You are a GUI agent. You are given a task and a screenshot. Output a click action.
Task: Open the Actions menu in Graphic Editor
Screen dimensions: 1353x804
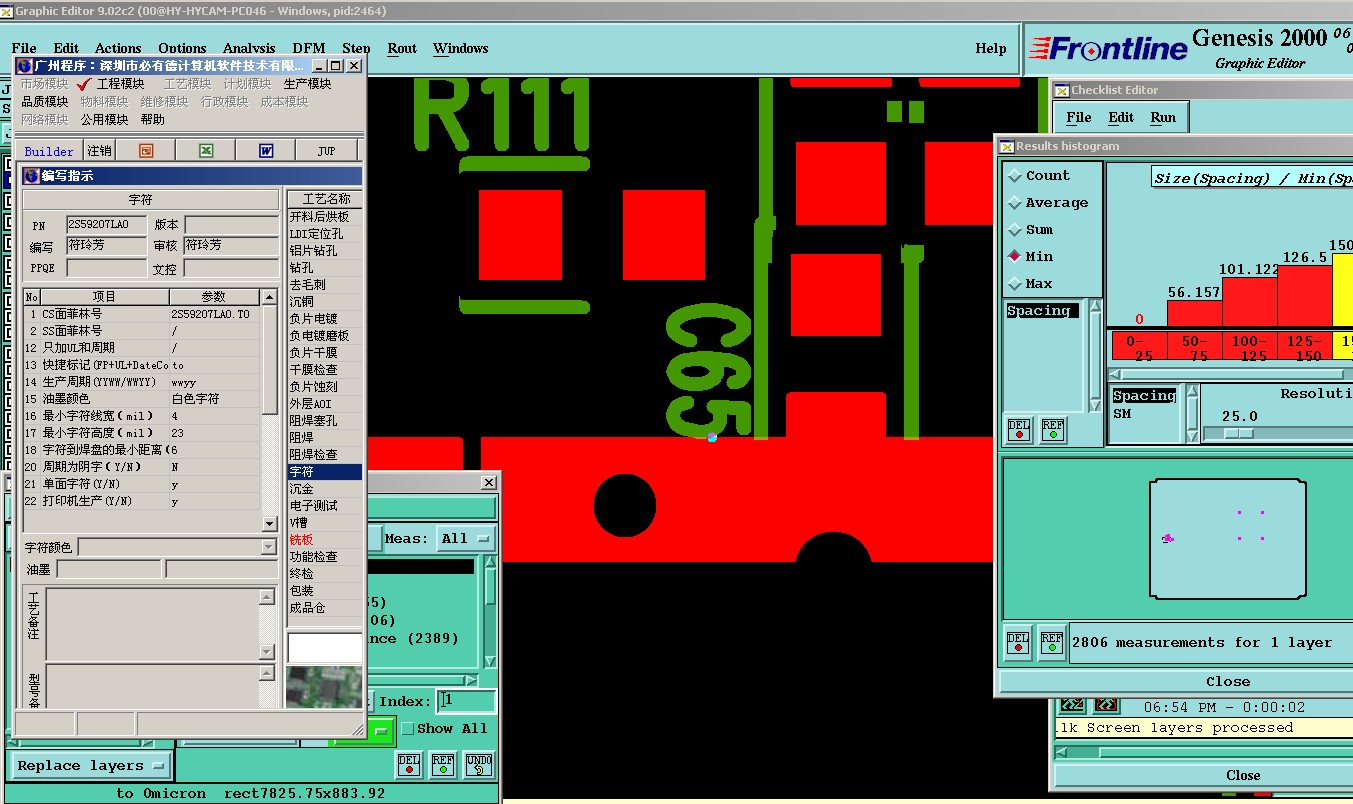118,48
